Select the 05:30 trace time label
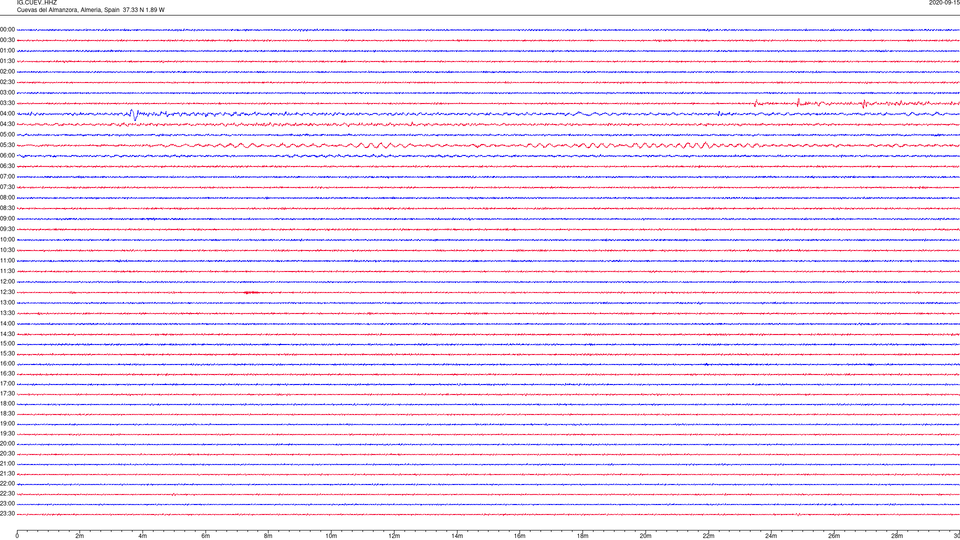 click(7, 145)
